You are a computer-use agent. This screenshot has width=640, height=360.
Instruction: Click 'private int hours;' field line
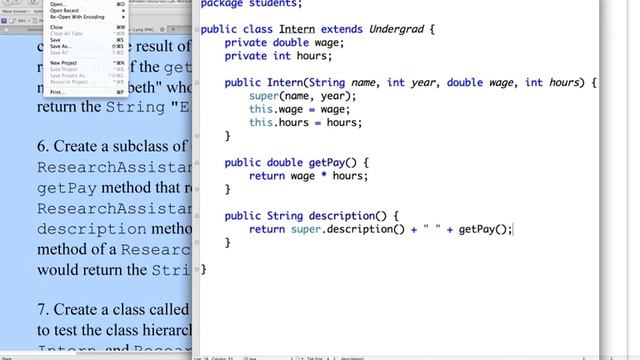pos(278,56)
